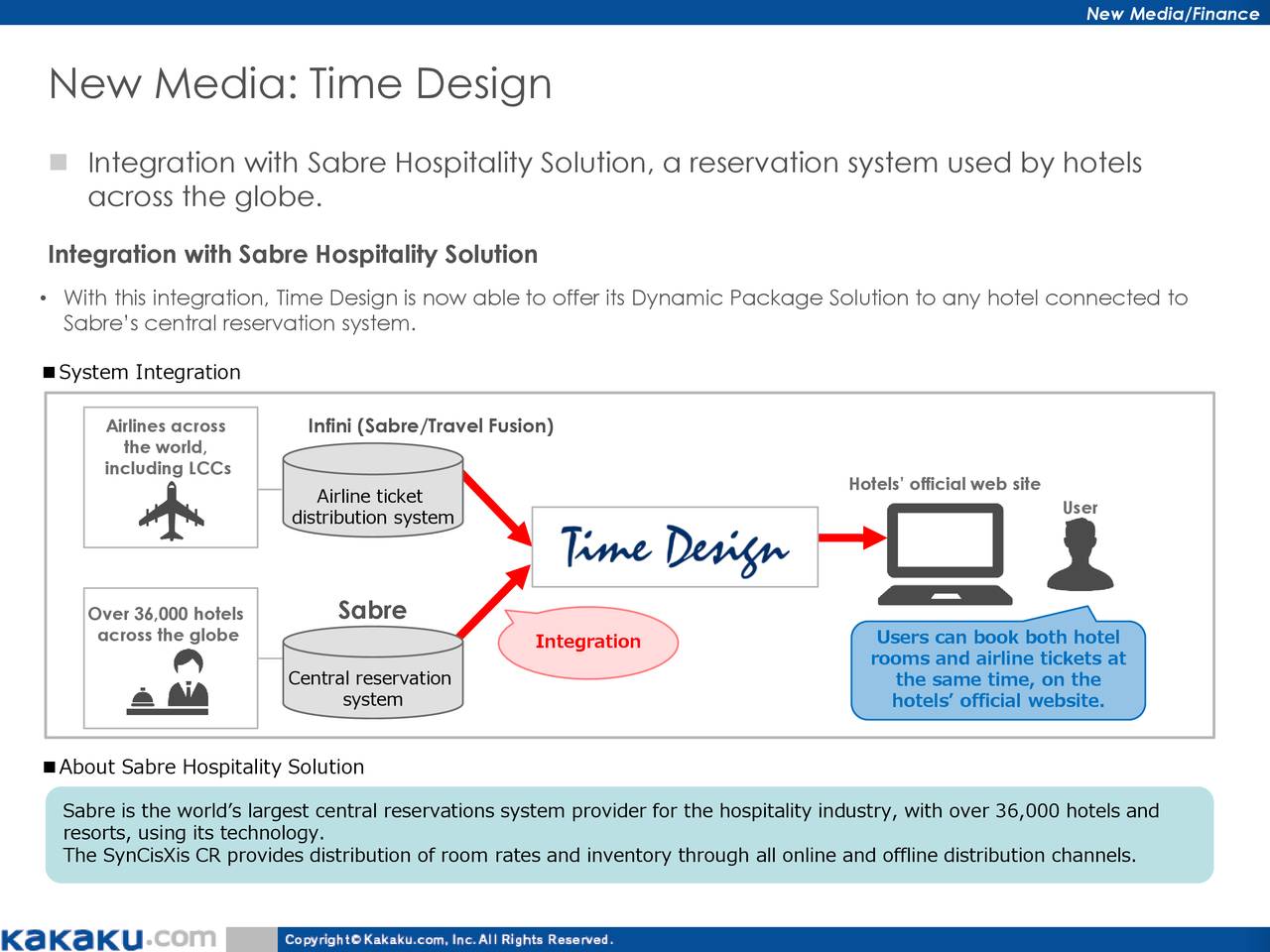Click 'Airlines across the world, including LCCs' text

(167, 446)
